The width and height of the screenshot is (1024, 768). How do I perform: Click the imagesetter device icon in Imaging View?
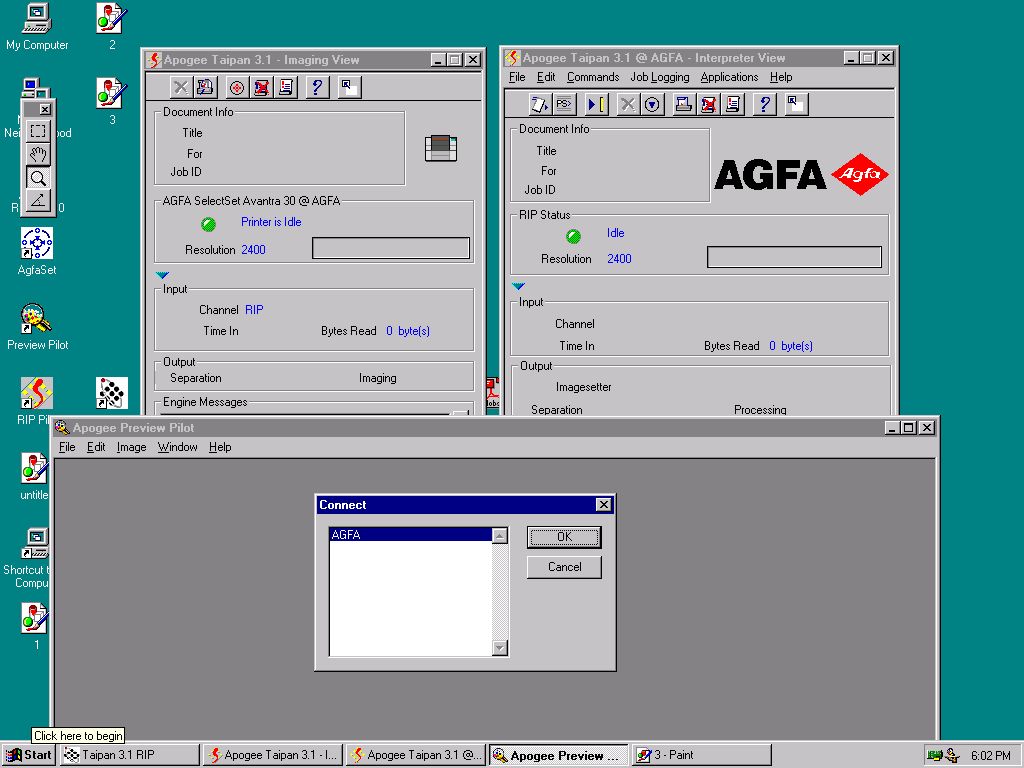[441, 148]
